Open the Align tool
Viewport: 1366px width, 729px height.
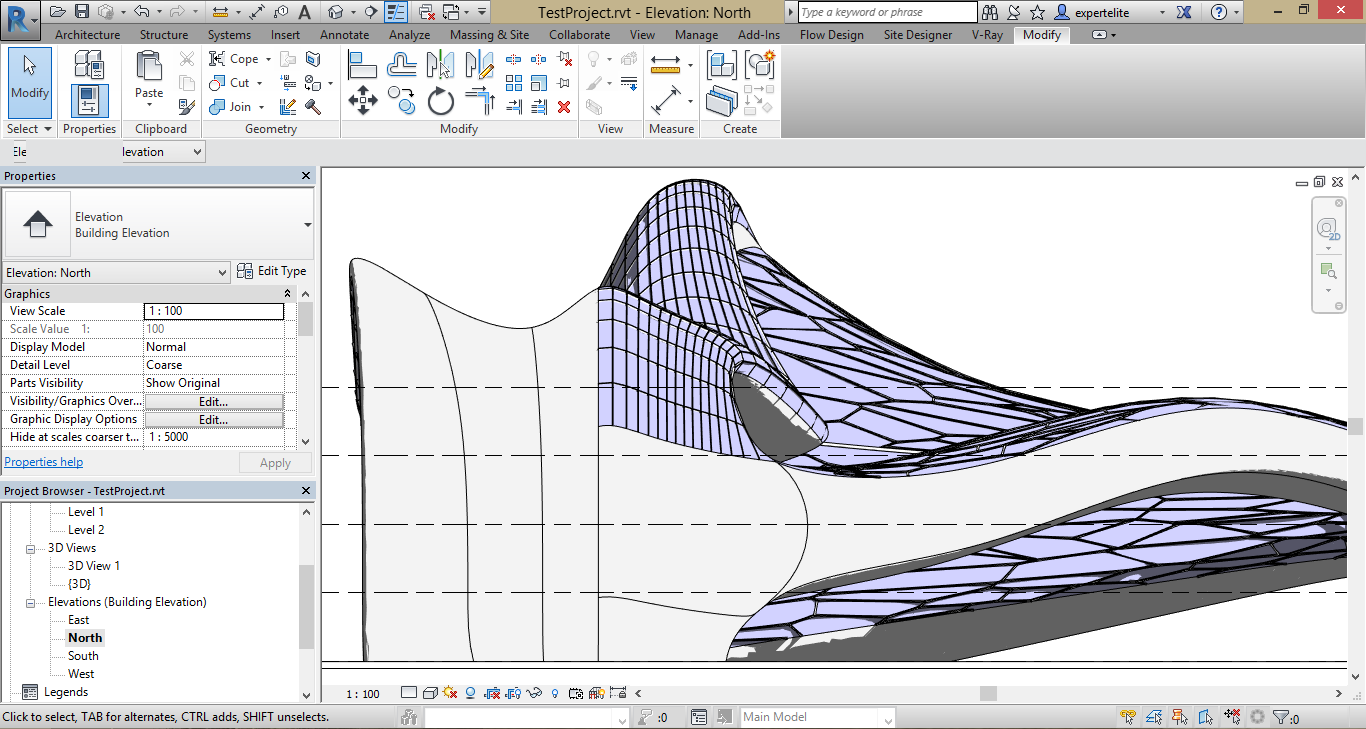pos(362,64)
